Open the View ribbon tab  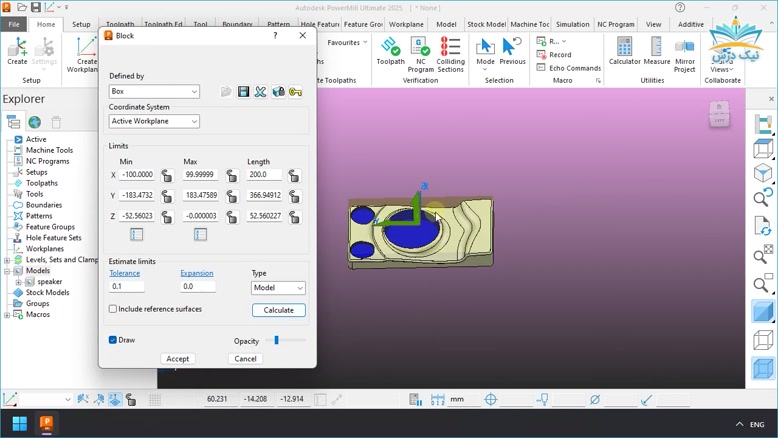click(x=653, y=24)
